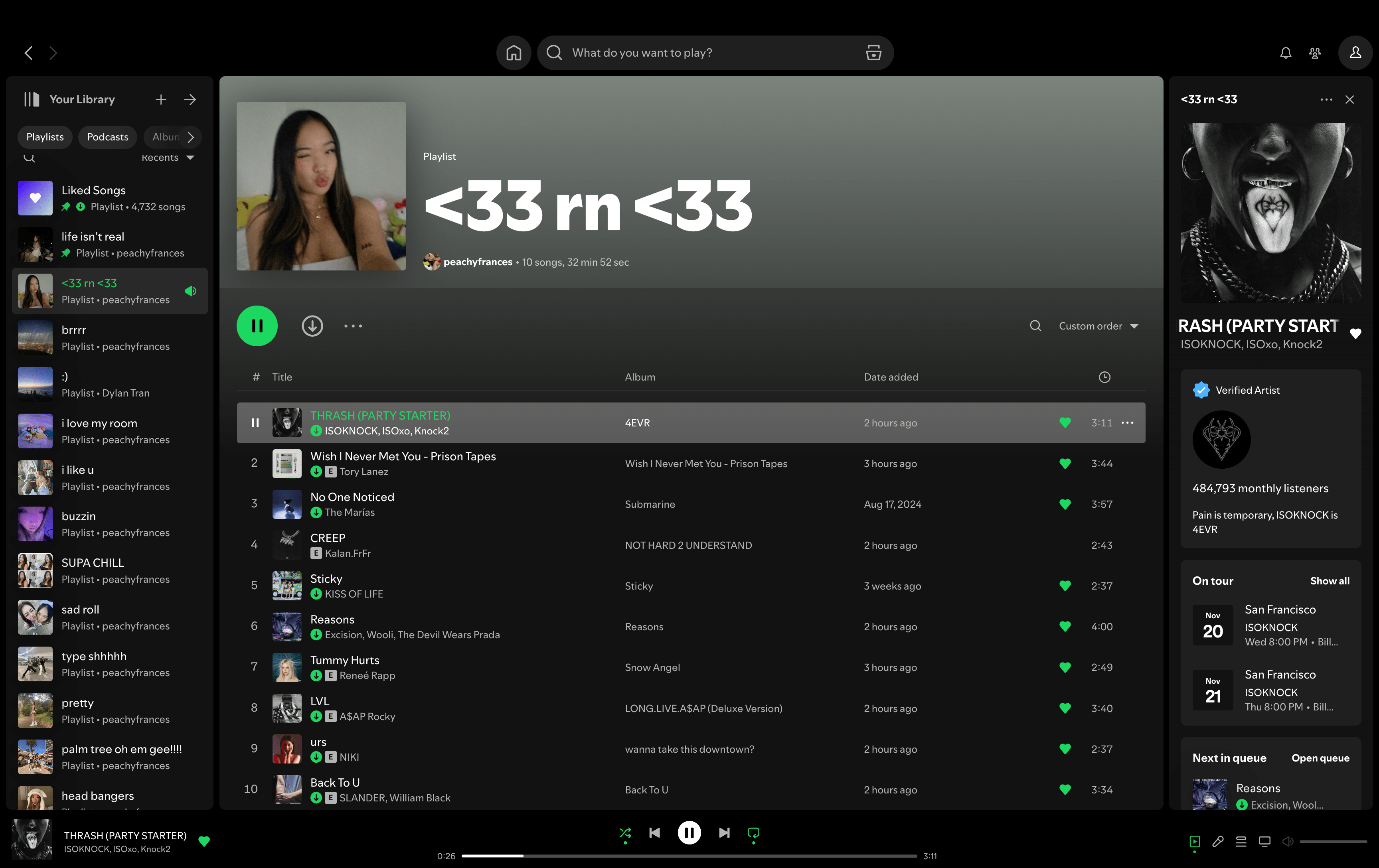
Task: Download the playlist with the download icon
Action: 312,326
